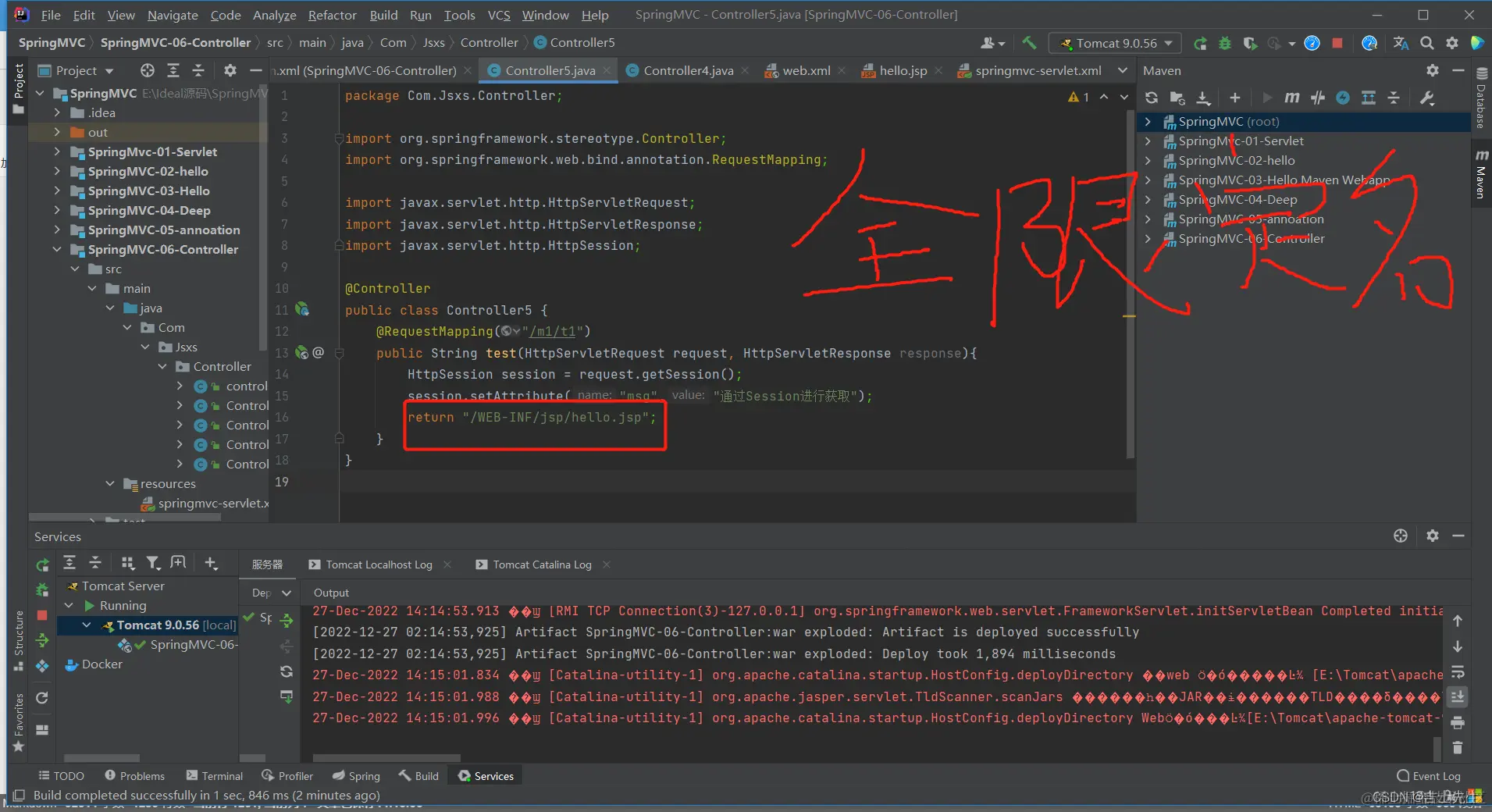The width and height of the screenshot is (1492, 812).
Task: Toggle scroll to end of output
Action: coord(1458,697)
